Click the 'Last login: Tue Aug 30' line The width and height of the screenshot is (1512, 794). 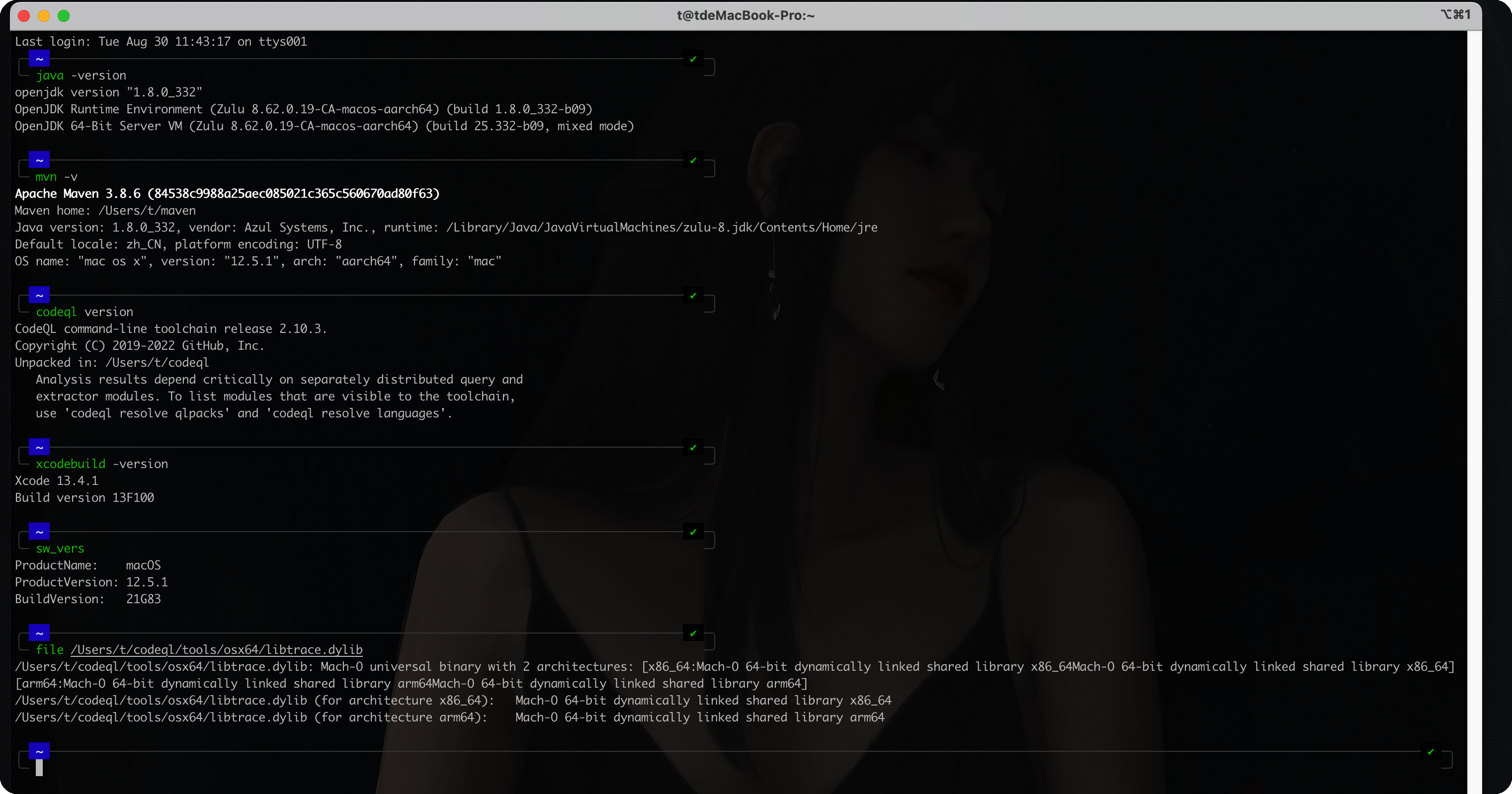(161, 42)
